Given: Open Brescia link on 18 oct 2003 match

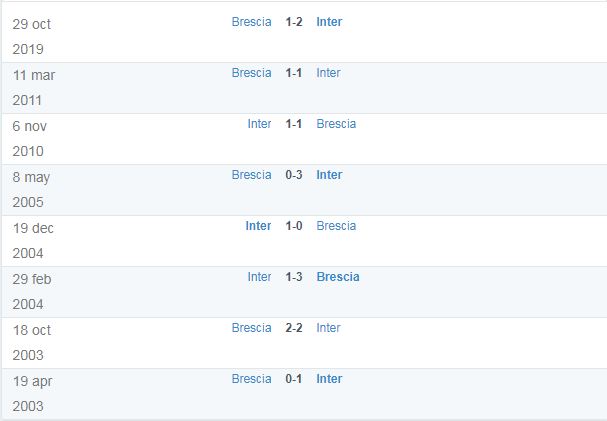Looking at the screenshot, I should pyautogui.click(x=251, y=328).
